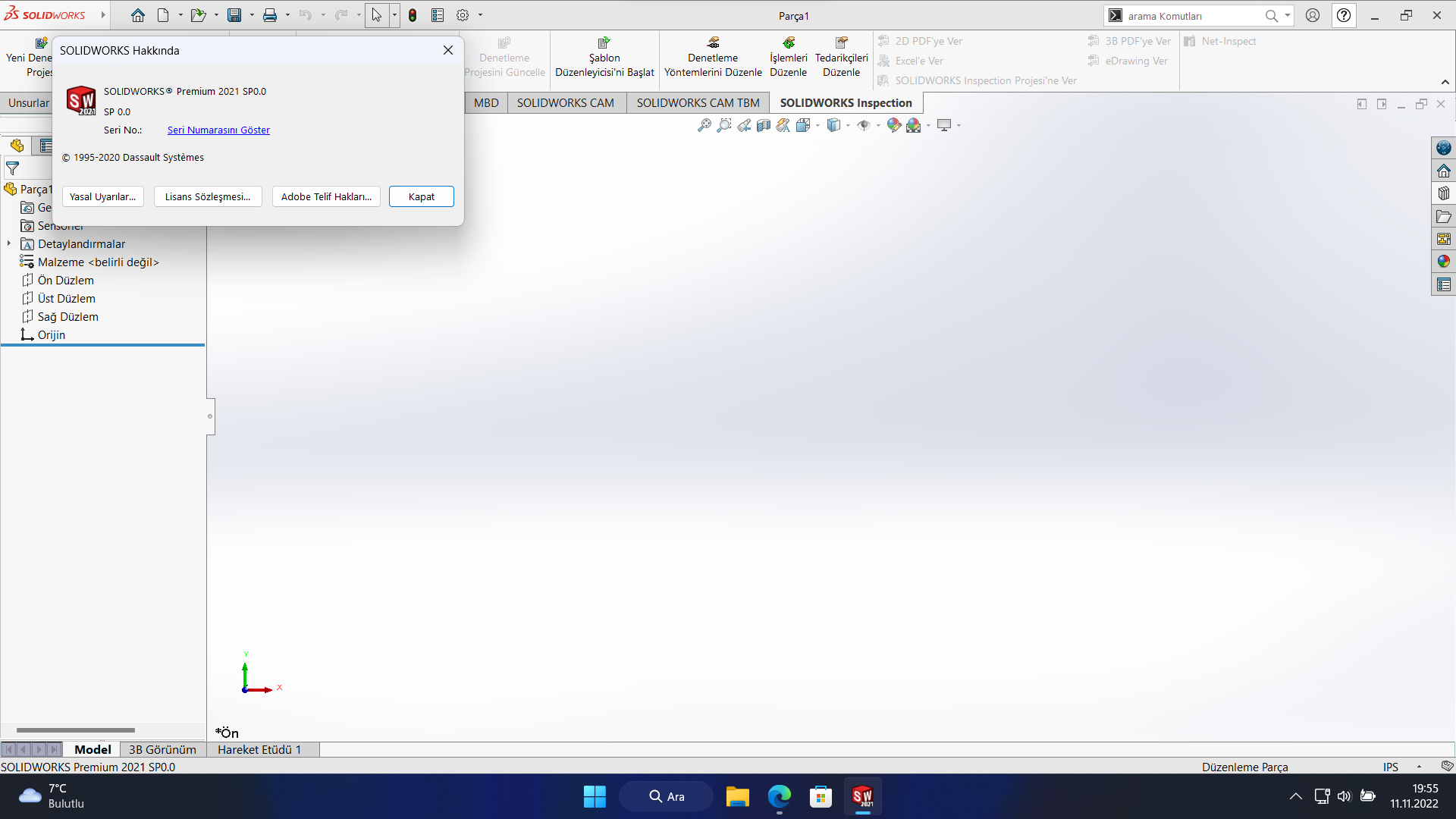Screen dimensions: 1456x819
Task: Click the Save floppy disk icon
Action: (234, 15)
